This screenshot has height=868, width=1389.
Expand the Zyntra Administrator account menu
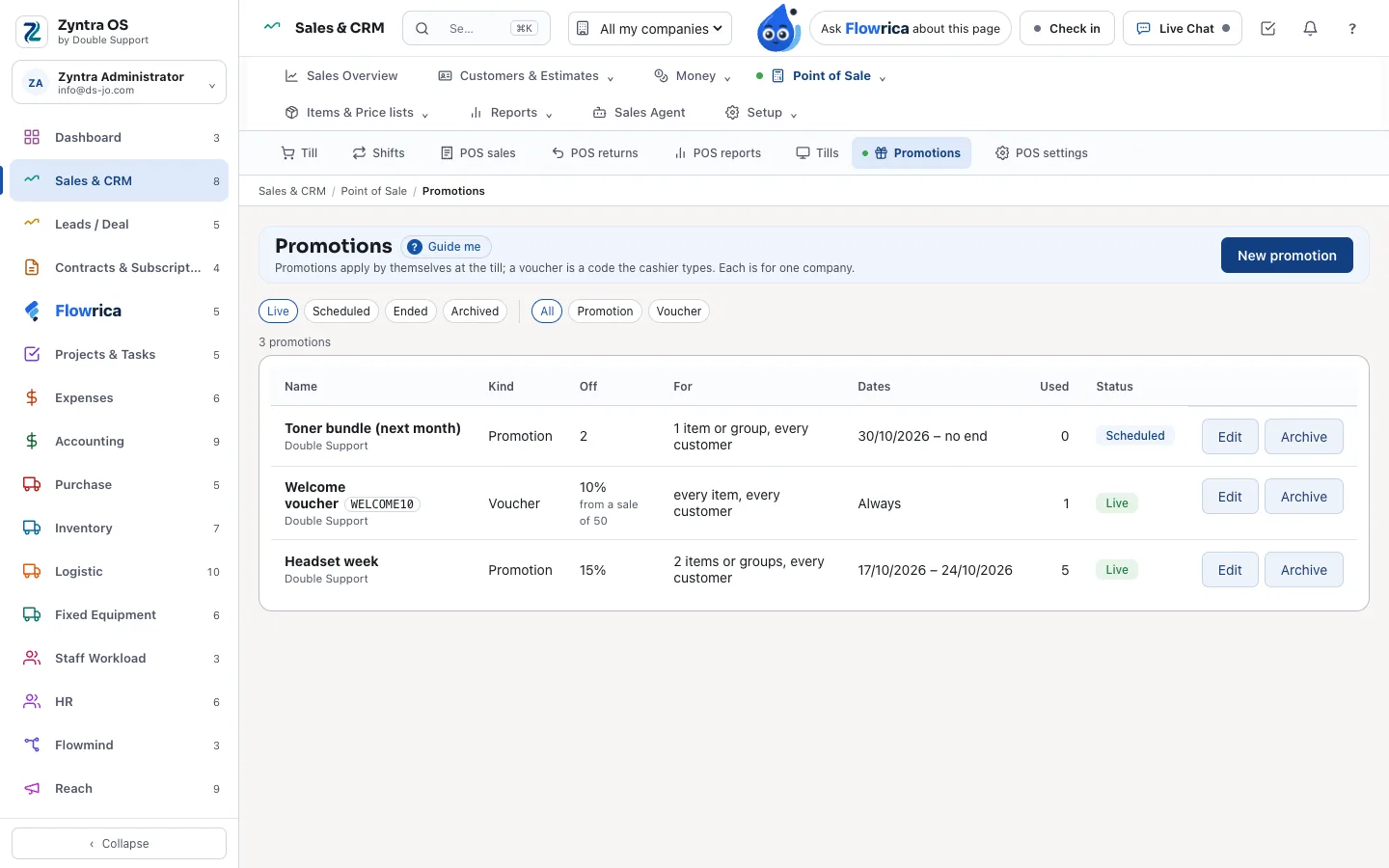click(120, 82)
